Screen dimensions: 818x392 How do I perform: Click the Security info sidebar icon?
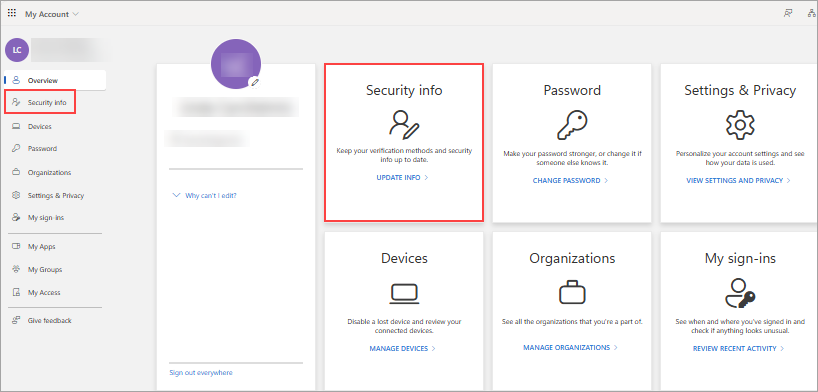coord(16,102)
